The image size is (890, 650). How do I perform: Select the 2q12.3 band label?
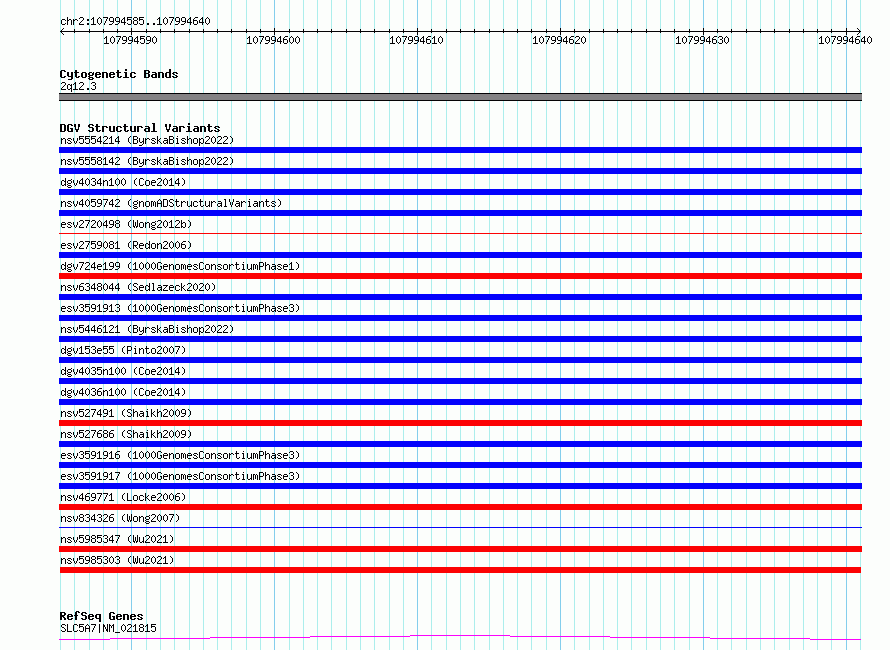pos(78,86)
